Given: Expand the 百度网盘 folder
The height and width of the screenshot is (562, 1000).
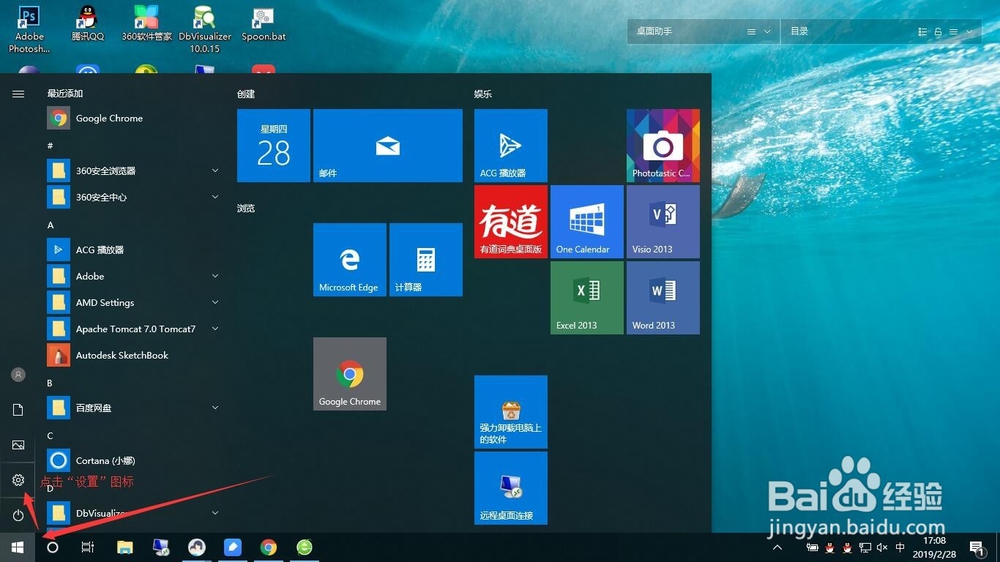Looking at the screenshot, I should 215,408.
